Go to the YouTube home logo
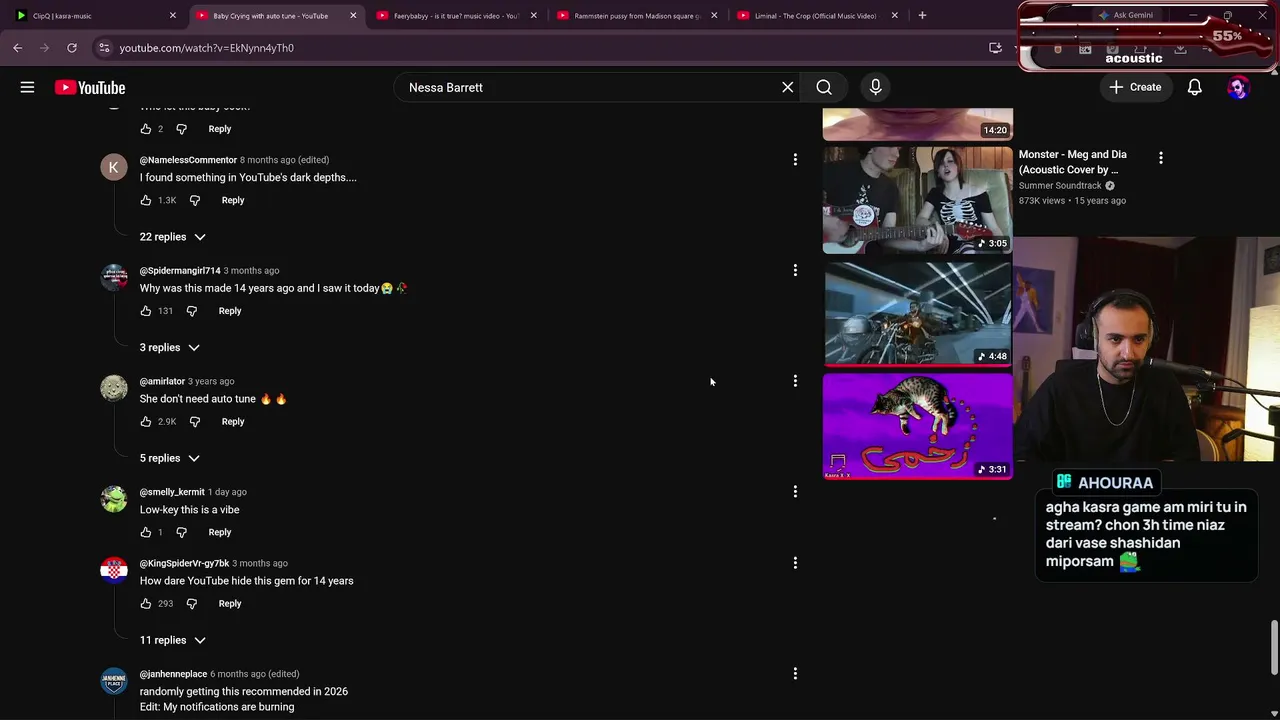The height and width of the screenshot is (720, 1280). (90, 88)
